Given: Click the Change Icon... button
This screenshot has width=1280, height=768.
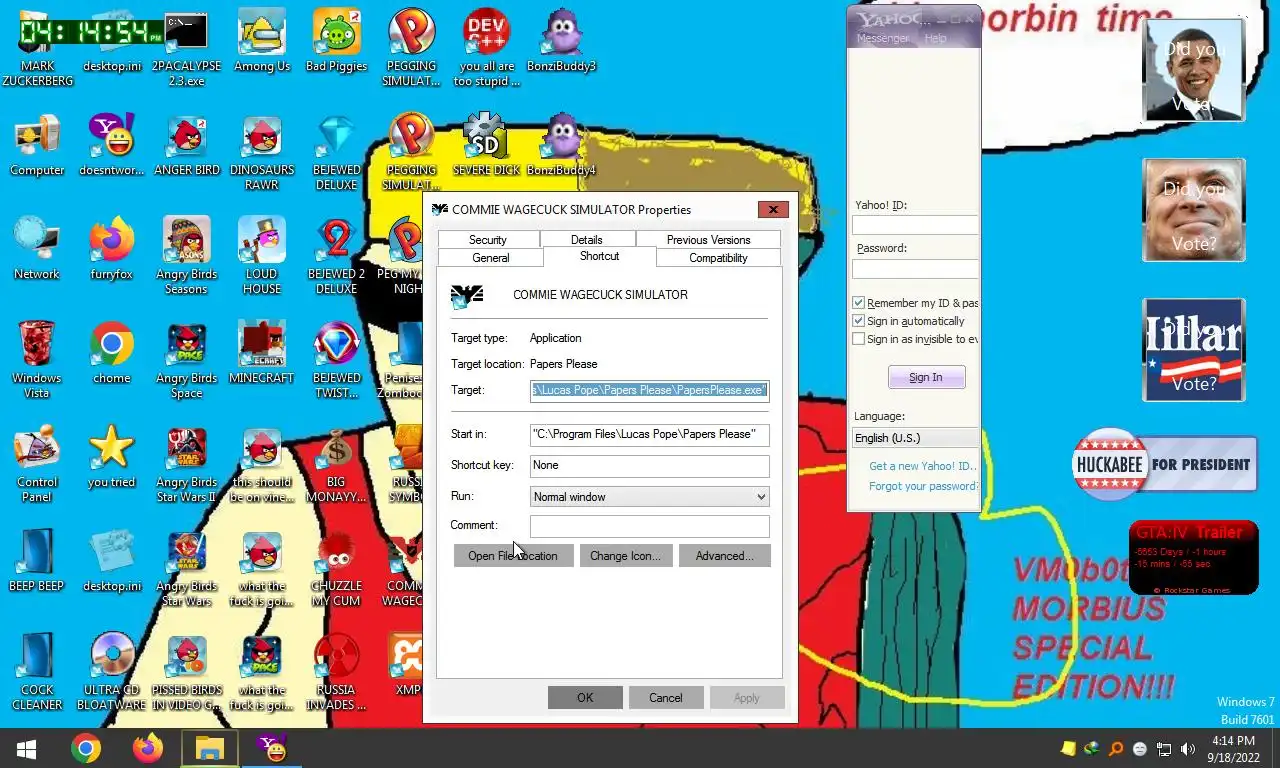Looking at the screenshot, I should click(x=625, y=556).
